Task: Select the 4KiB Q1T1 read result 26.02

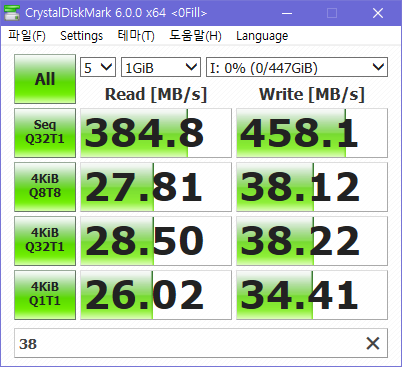Action: pos(156,295)
